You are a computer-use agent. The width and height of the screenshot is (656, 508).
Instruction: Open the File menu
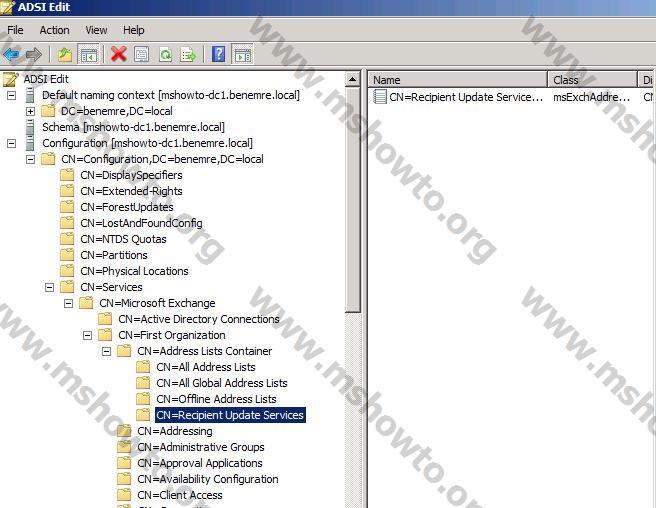(15, 30)
